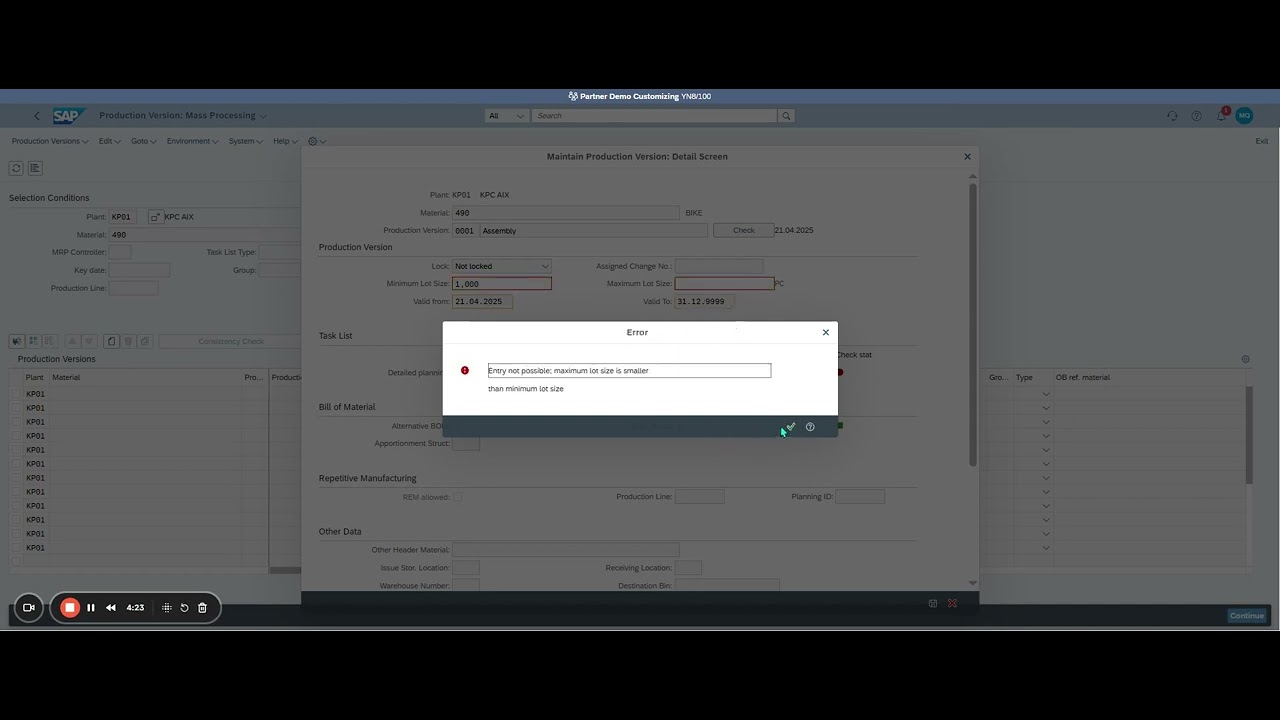Restart the recording

184,607
